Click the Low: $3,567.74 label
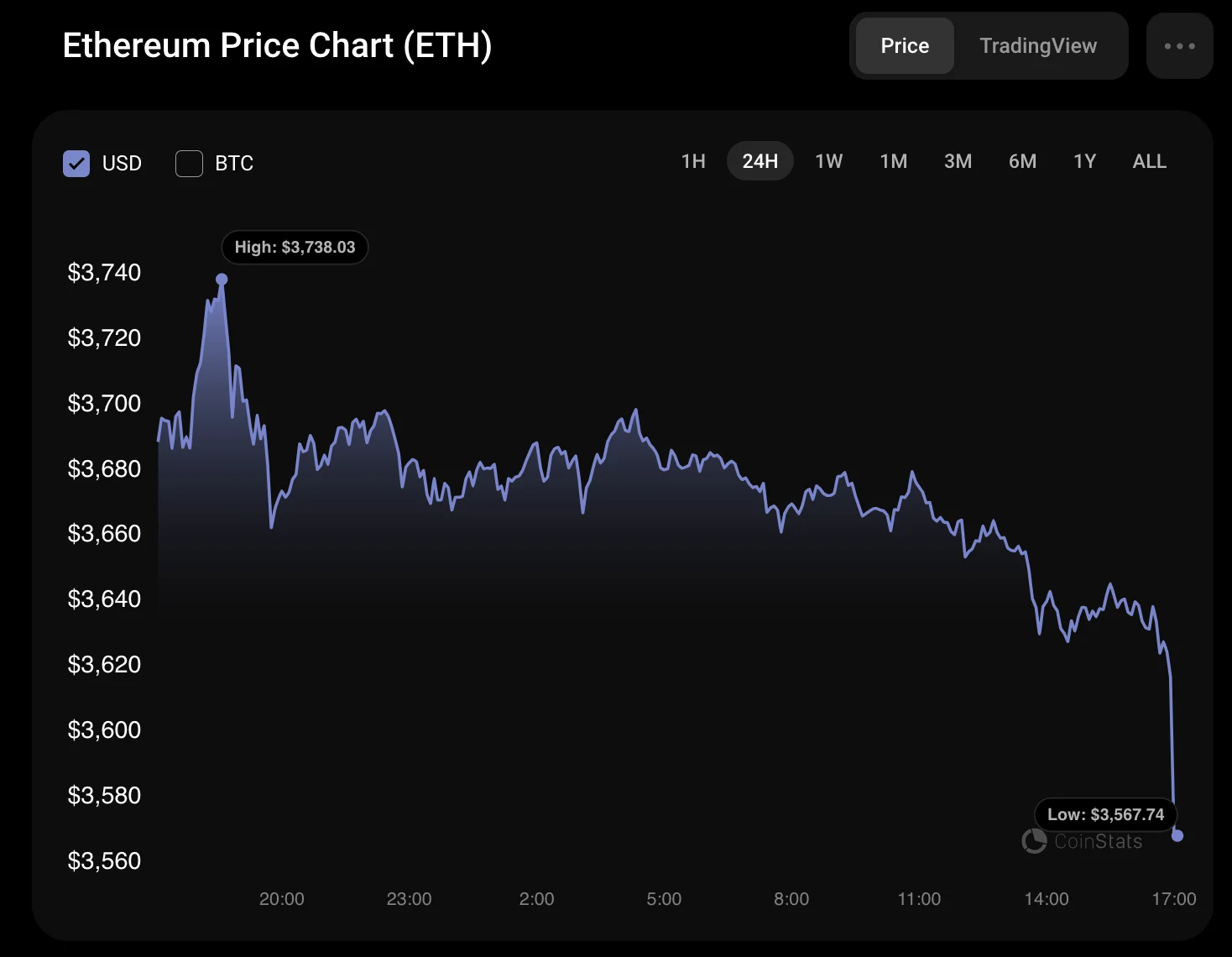 1105,814
